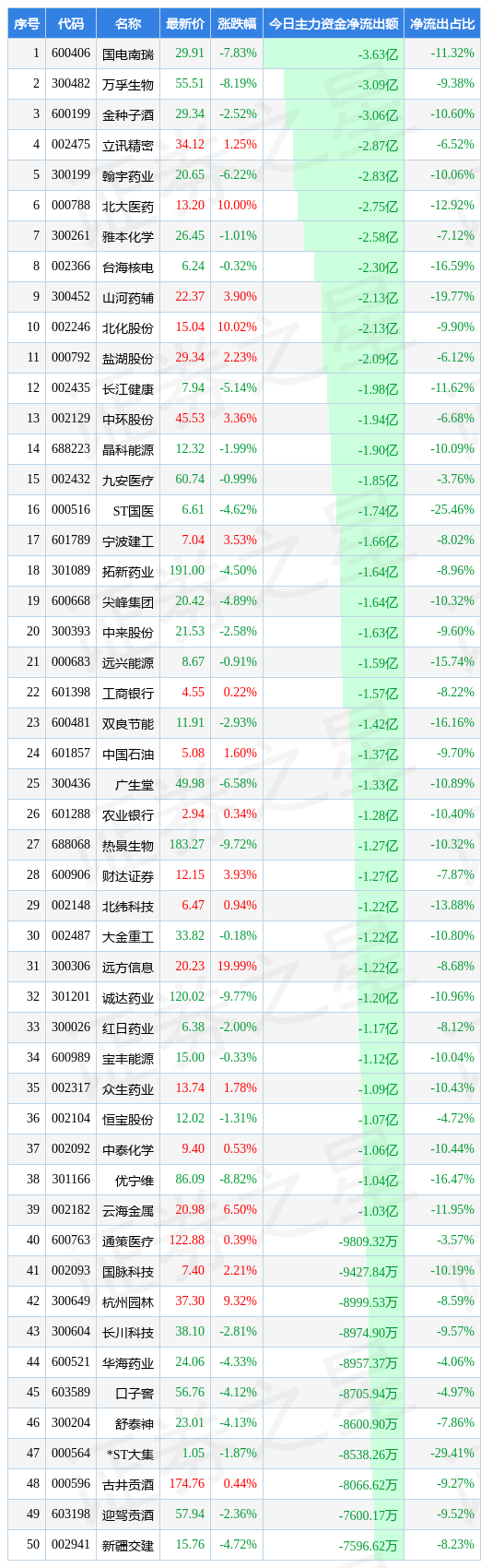Select stock name 财达证券
The image size is (481, 1568).
128,875
